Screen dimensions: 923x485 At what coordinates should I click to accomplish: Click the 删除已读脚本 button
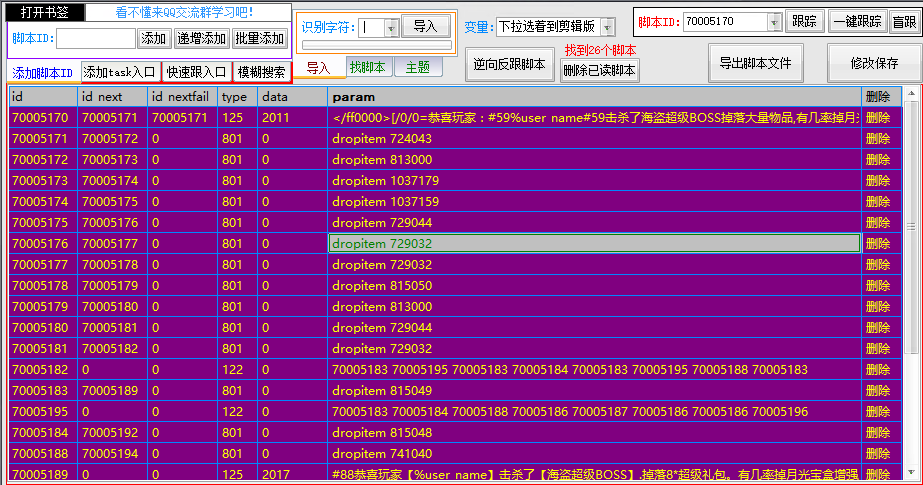click(599, 71)
